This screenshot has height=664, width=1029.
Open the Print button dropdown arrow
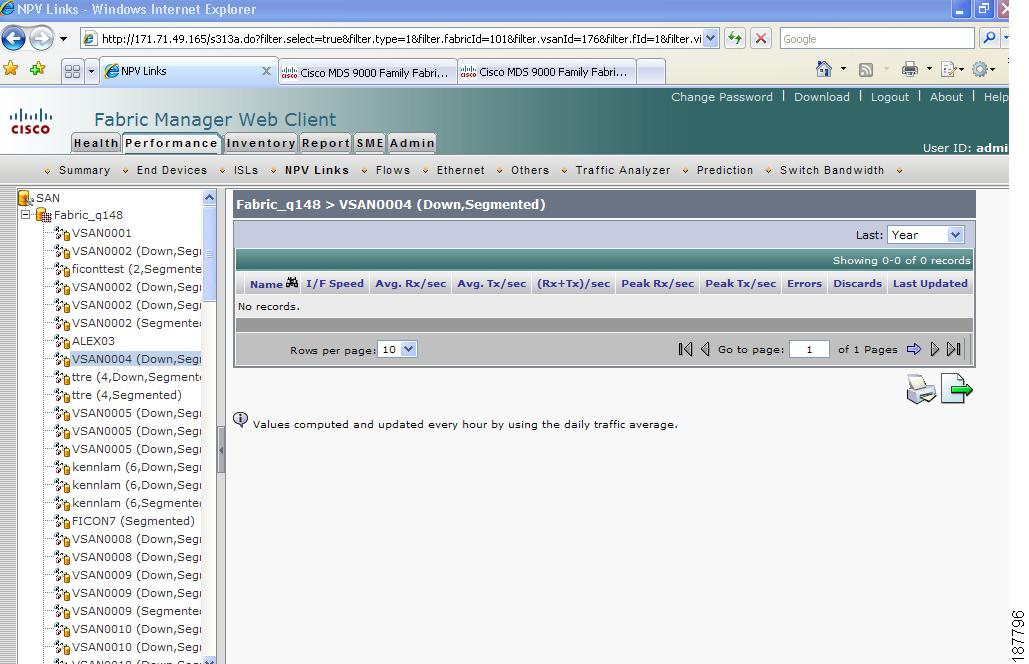tap(929, 68)
